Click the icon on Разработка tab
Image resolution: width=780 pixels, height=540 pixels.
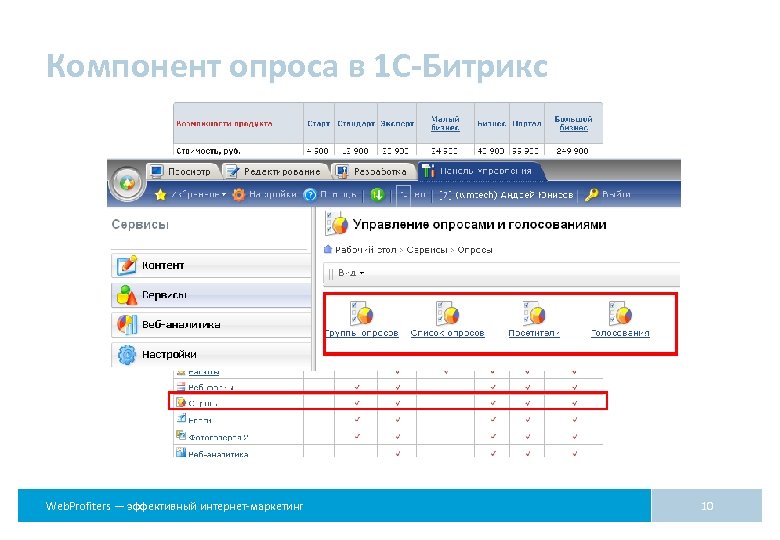click(x=342, y=172)
